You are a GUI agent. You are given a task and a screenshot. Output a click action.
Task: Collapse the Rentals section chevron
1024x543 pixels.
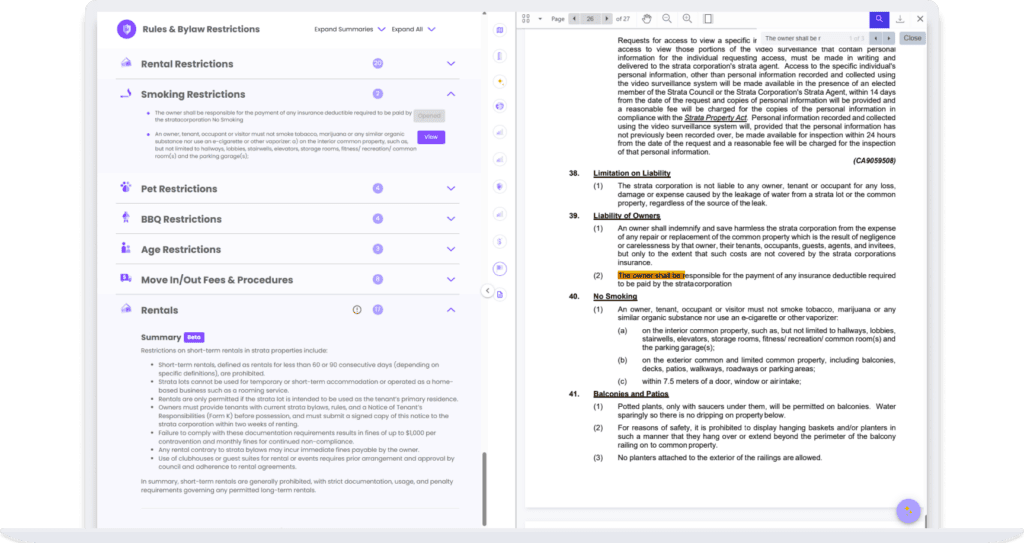point(451,310)
